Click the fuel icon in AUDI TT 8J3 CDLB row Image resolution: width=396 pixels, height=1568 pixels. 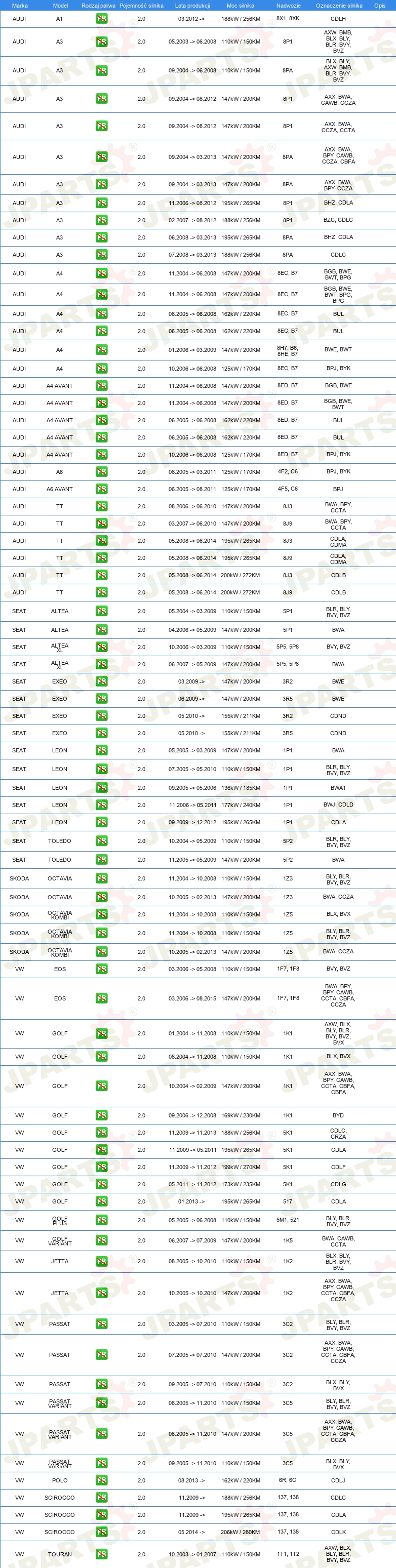[x=101, y=575]
